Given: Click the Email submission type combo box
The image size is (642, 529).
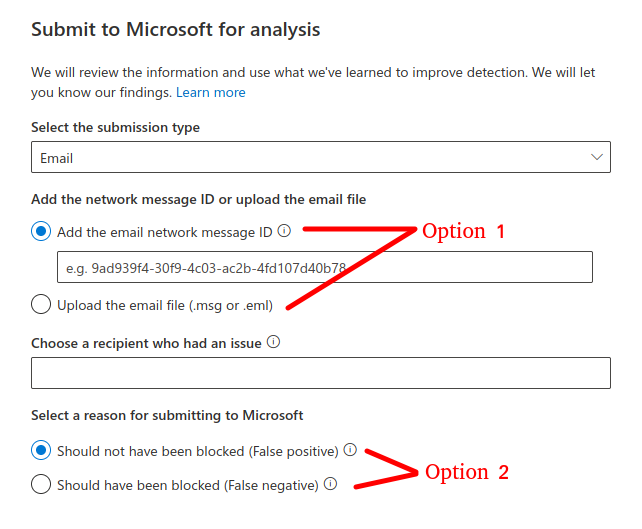Looking at the screenshot, I should [321, 157].
